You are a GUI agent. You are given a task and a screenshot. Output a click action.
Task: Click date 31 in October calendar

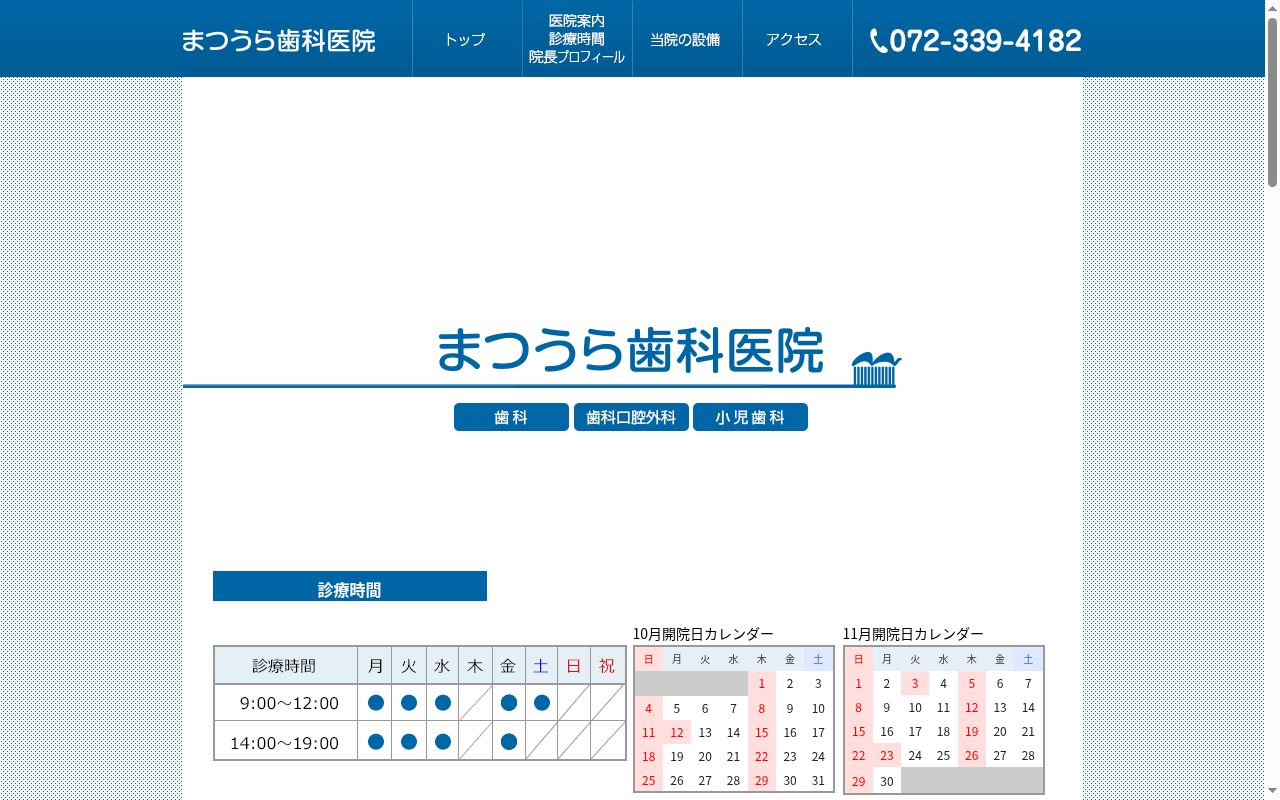click(818, 781)
